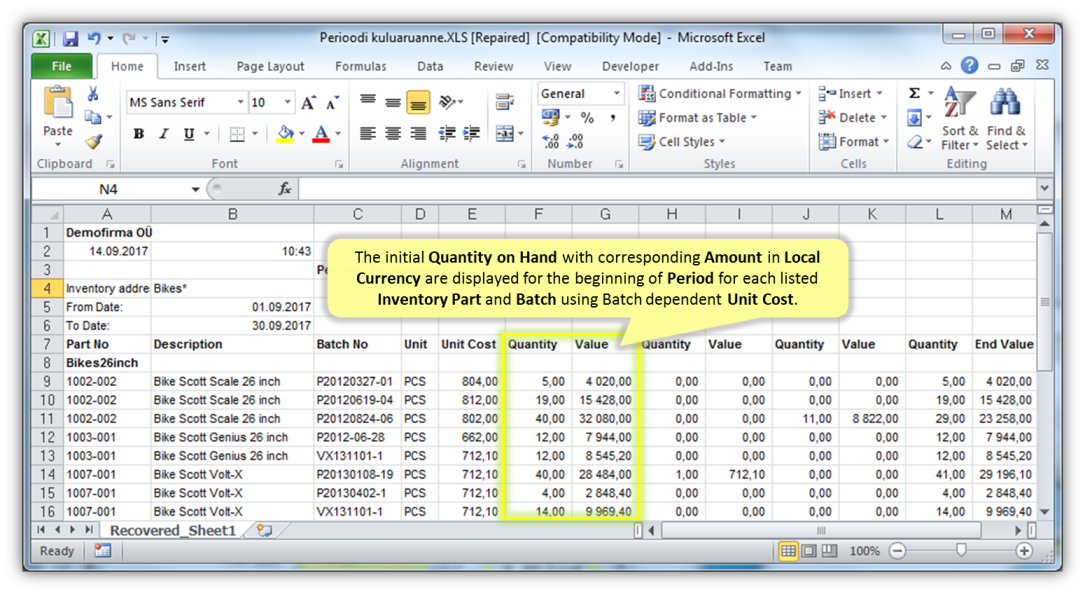Viewport: 1085px width, 594px height.
Task: Toggle Bottom Align in Alignment group
Action: click(418, 102)
